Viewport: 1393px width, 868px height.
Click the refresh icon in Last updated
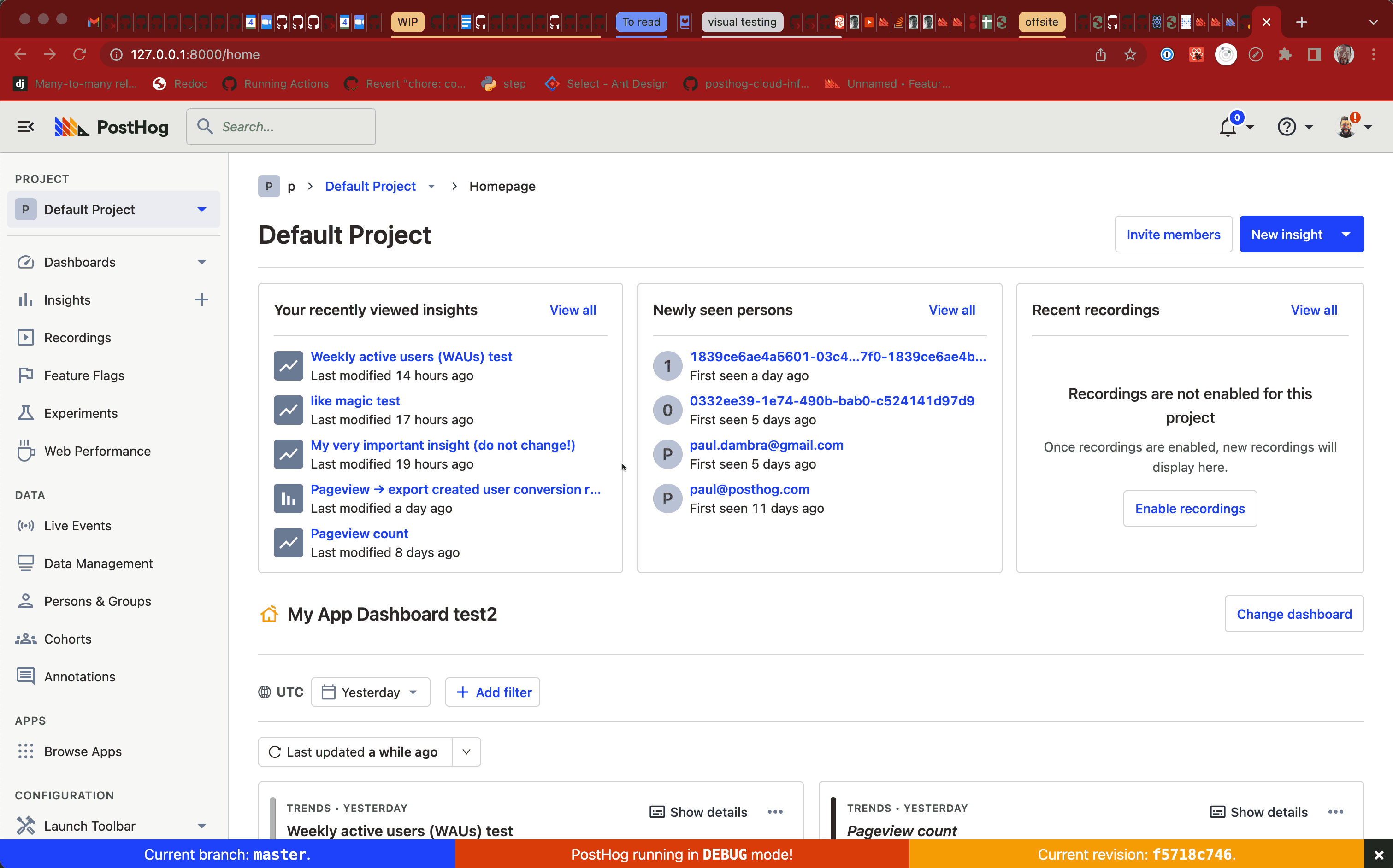[275, 752]
